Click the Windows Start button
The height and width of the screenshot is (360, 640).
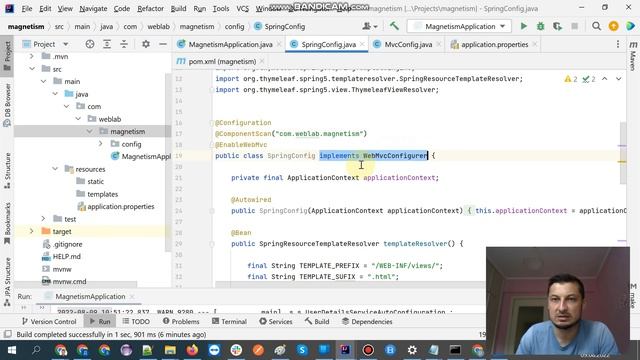12,350
